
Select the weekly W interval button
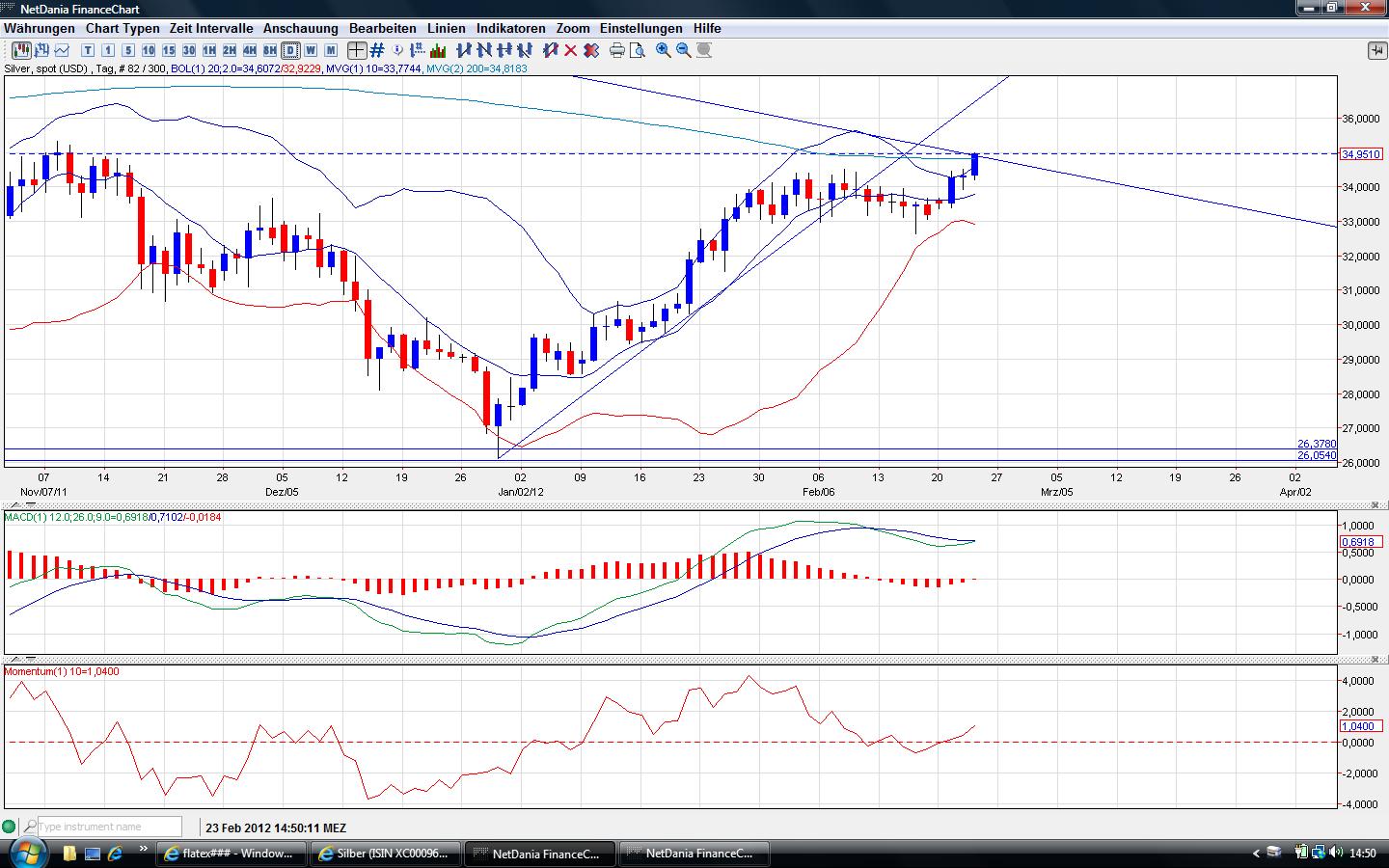point(311,50)
